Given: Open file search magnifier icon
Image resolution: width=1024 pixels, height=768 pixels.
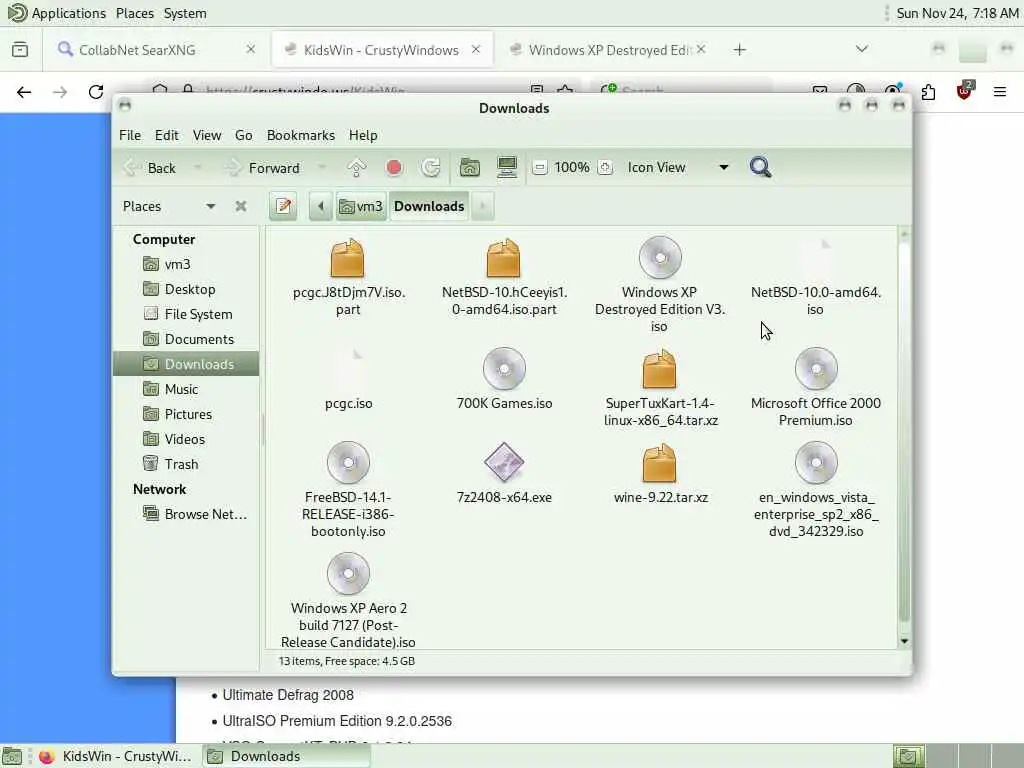Looking at the screenshot, I should tap(760, 168).
